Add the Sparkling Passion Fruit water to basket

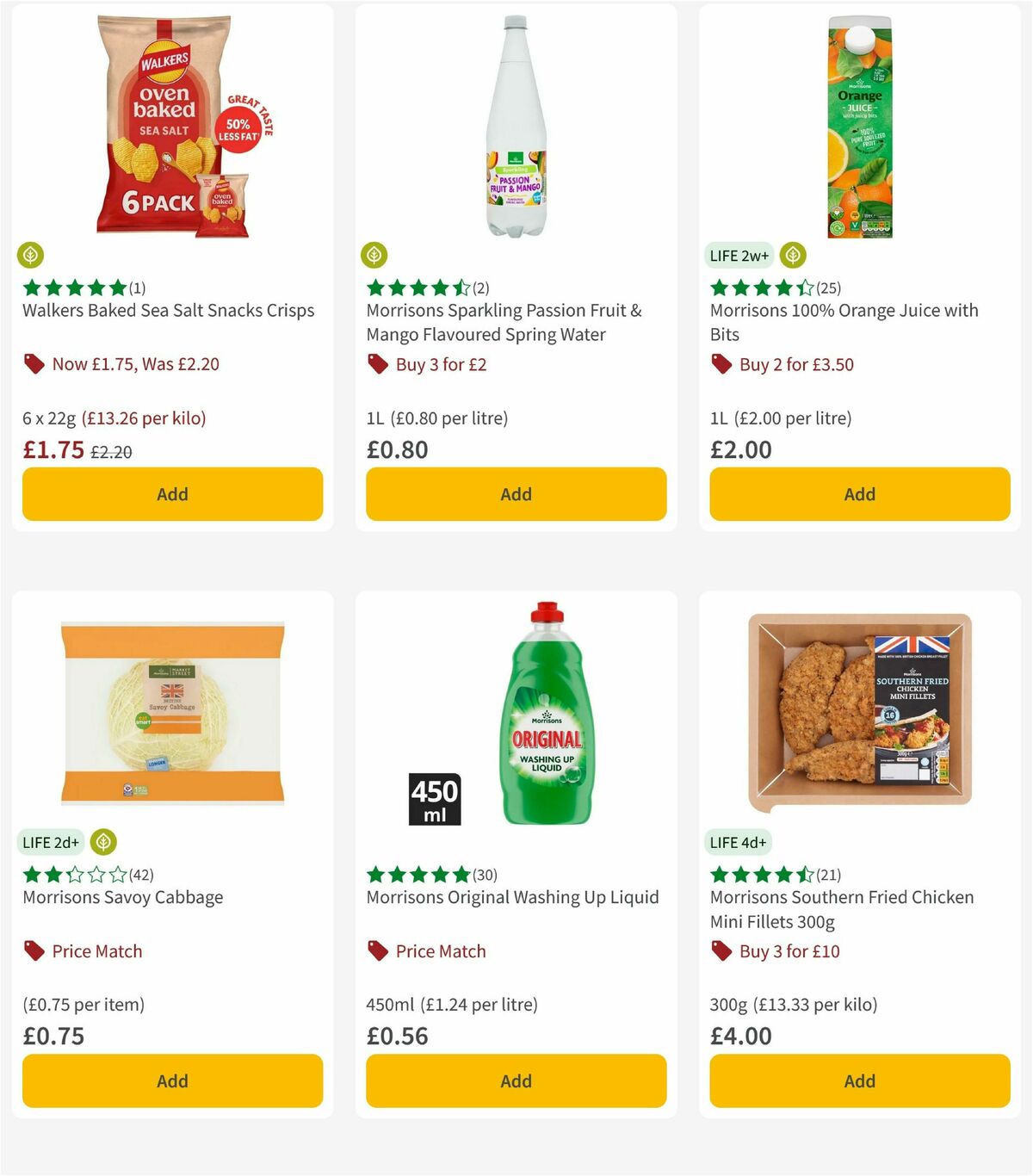pos(515,494)
